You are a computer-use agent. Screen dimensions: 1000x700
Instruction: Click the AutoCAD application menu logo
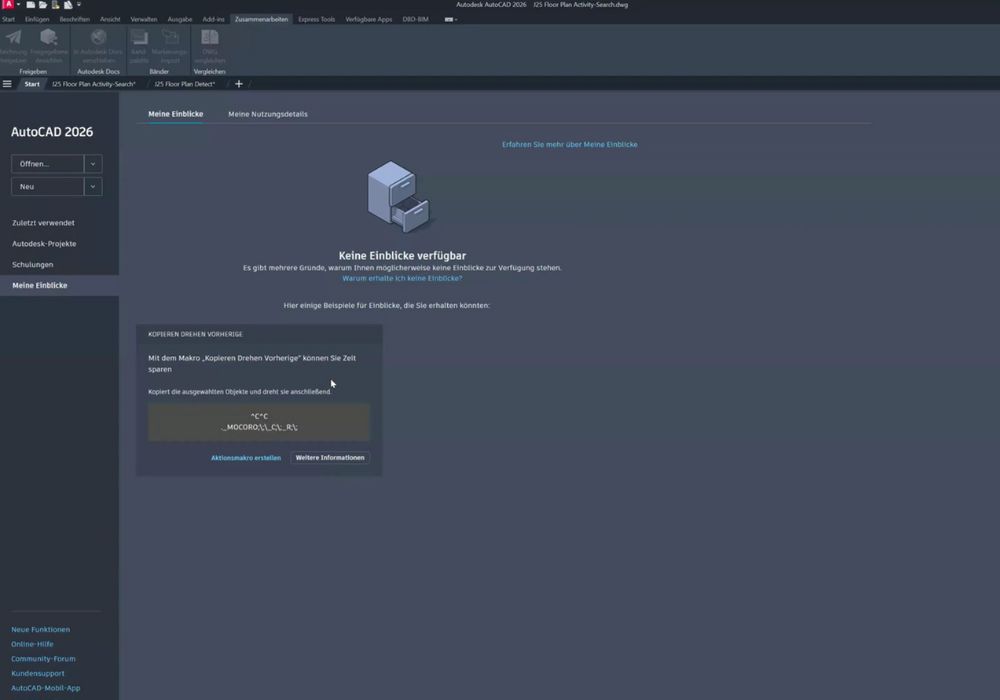pos(8,5)
